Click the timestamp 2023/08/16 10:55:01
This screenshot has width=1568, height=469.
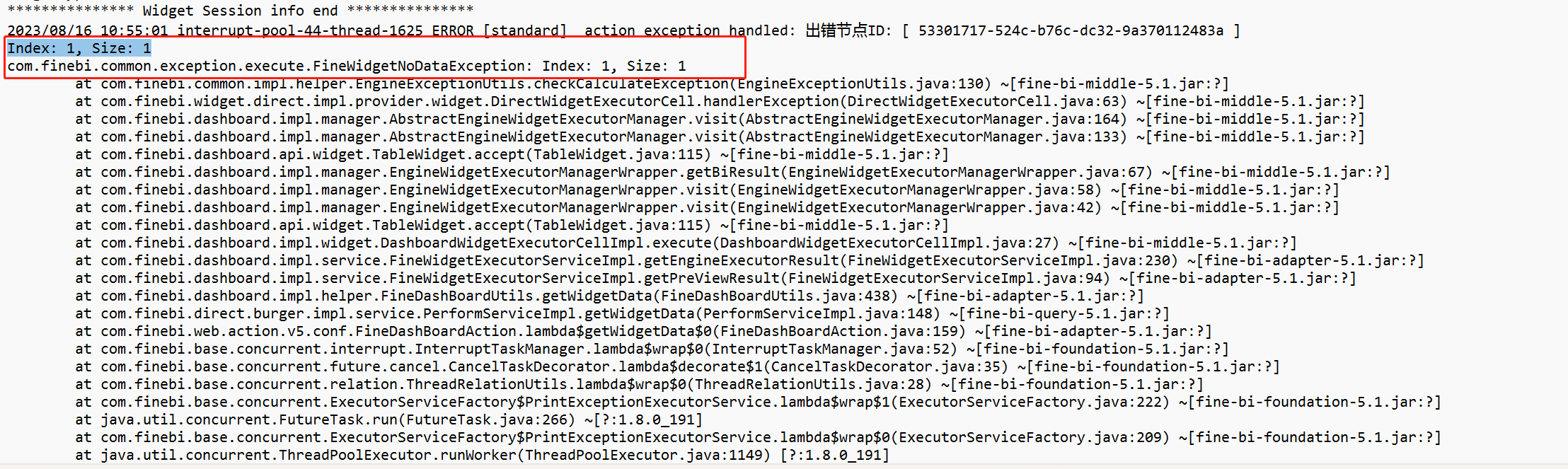[88, 30]
